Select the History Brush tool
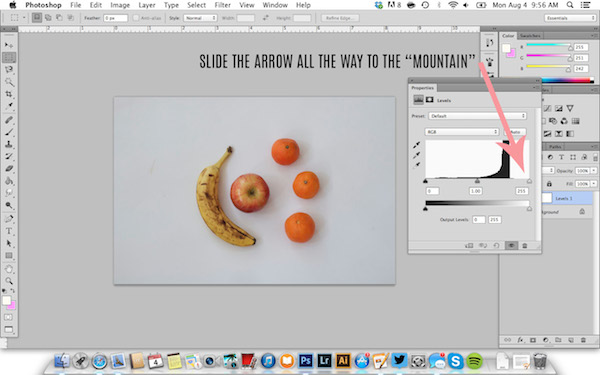600x375 pixels. click(x=9, y=156)
